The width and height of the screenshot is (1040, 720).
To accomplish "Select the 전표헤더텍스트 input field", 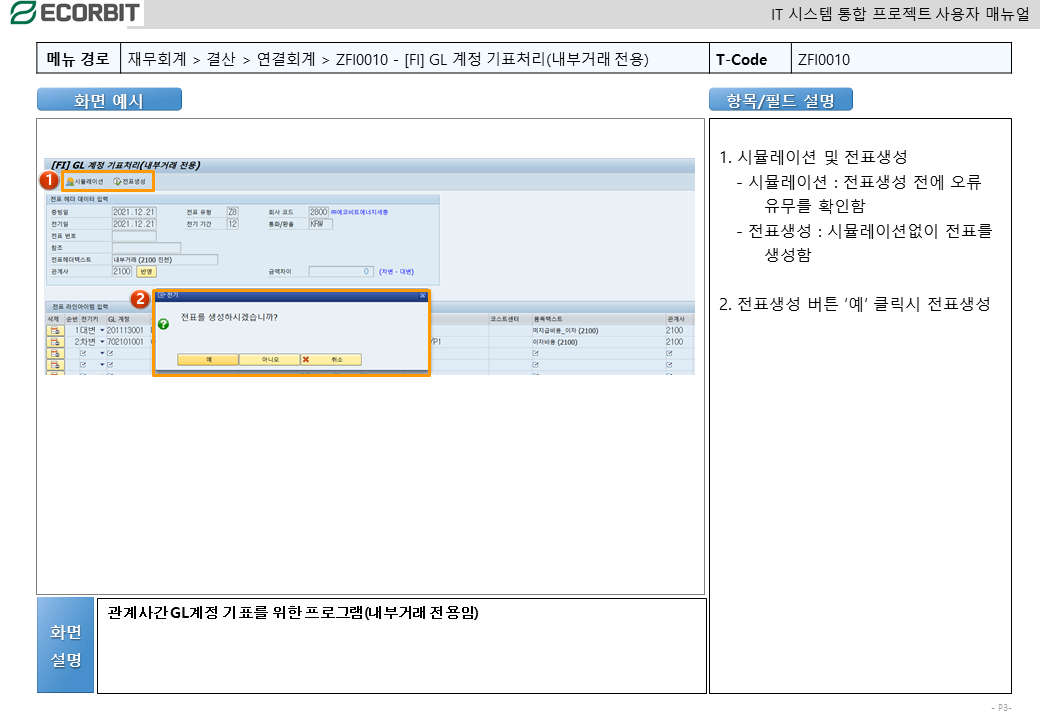I will pos(164,259).
